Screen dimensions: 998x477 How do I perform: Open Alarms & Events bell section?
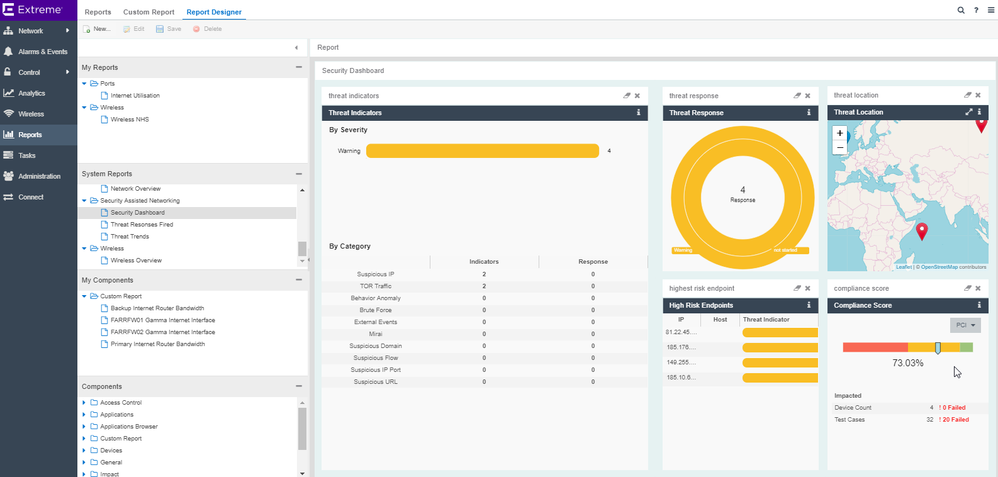pyautogui.click(x=38, y=52)
